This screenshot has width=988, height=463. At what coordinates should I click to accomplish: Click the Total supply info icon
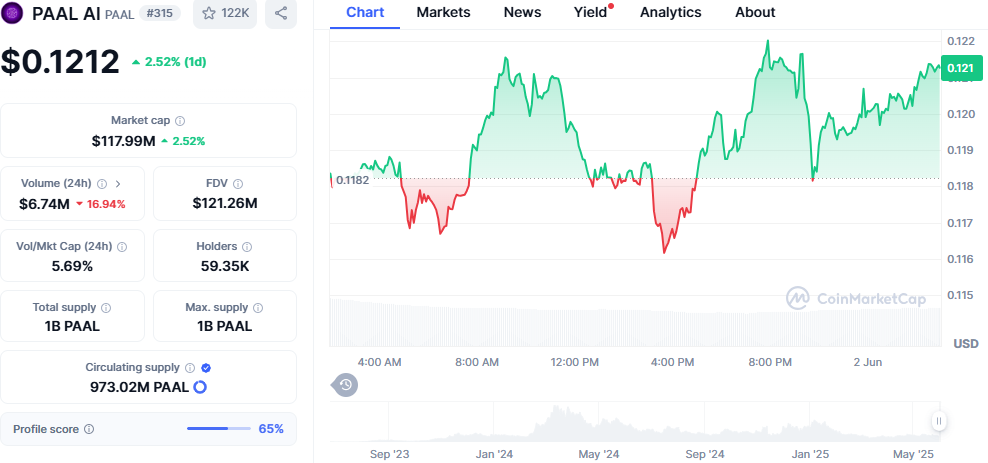click(106, 308)
